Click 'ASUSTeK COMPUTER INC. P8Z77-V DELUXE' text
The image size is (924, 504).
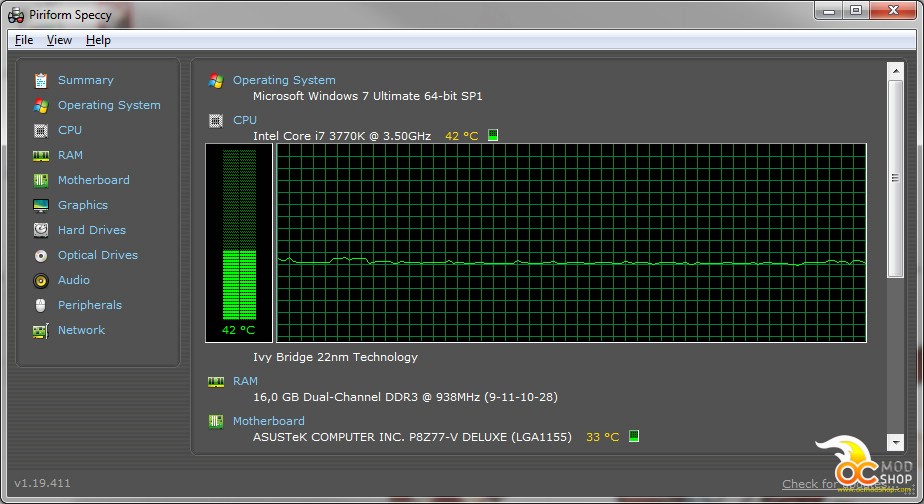pyautogui.click(x=412, y=437)
